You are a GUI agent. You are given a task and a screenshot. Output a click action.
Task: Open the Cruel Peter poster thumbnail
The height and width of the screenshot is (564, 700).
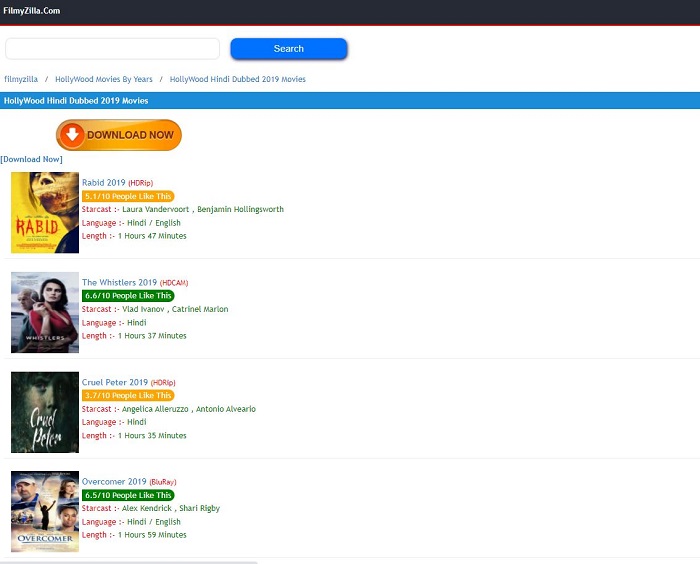click(45, 412)
